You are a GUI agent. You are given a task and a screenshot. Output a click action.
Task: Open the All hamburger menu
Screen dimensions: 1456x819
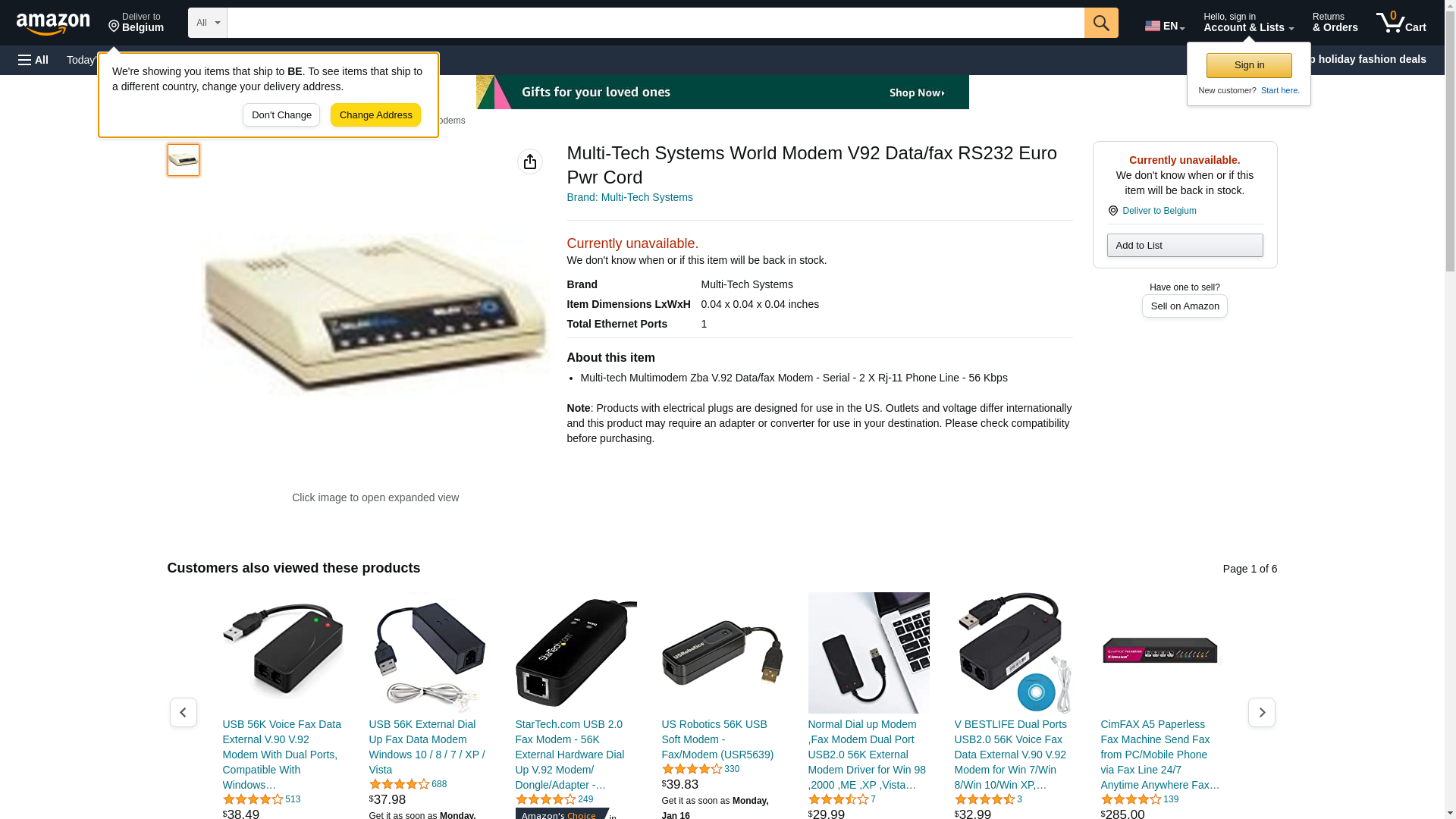[33, 60]
